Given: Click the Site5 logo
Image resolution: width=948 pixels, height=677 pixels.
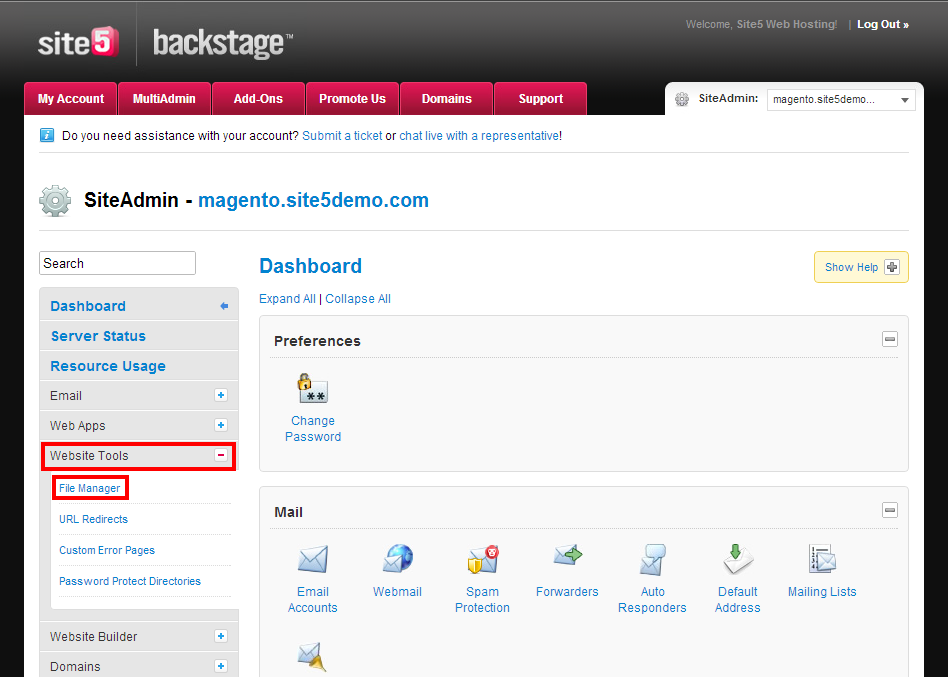Looking at the screenshot, I should click(78, 42).
